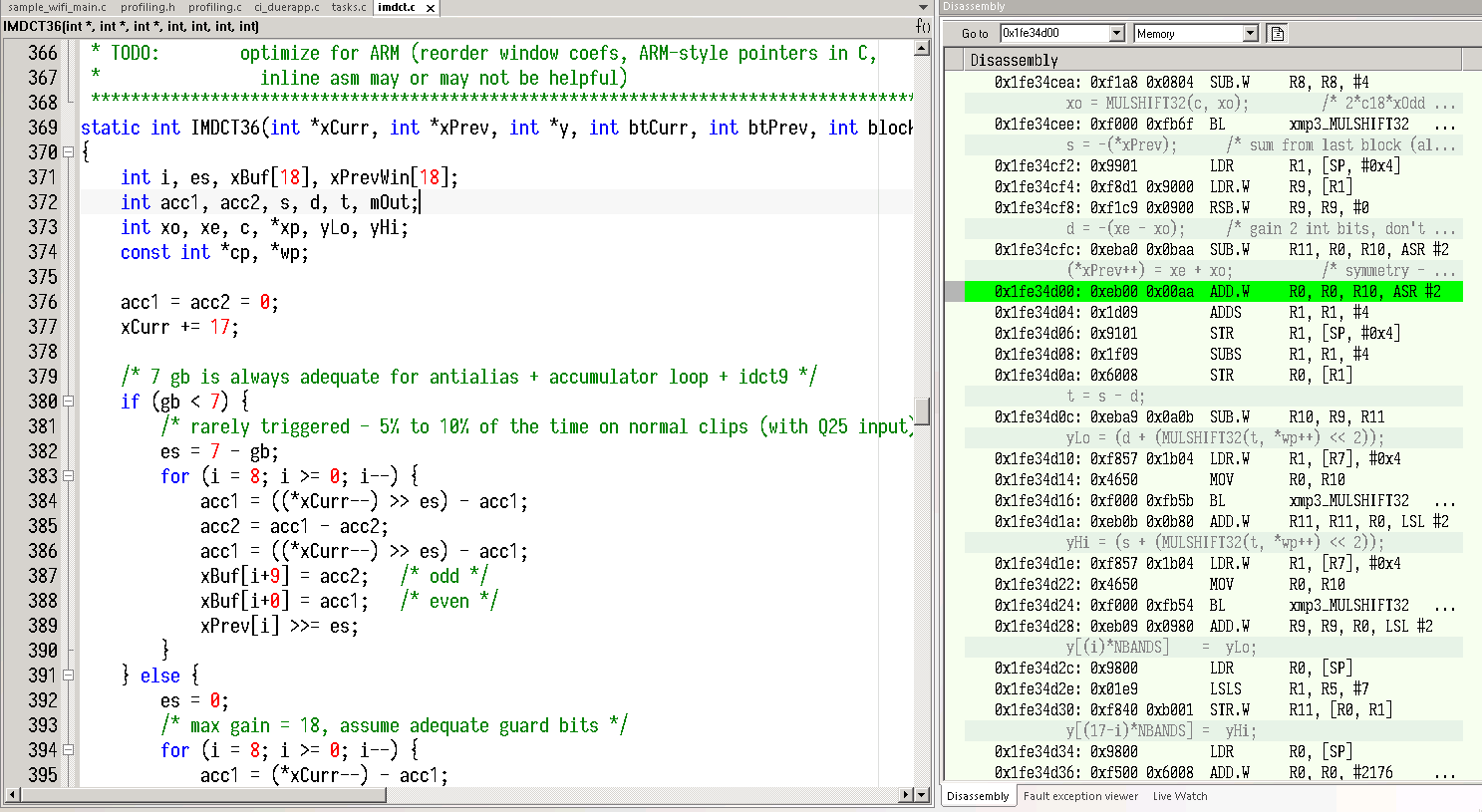Switch to the ci_duerapp.c tab
The width and height of the screenshot is (1482, 812).
[x=287, y=7]
